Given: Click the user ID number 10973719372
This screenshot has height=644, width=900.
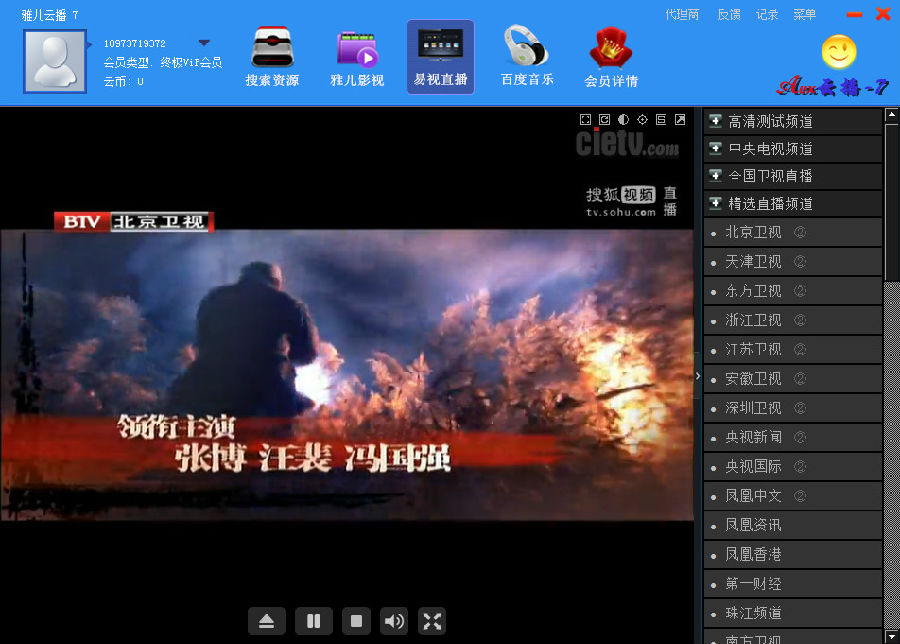Looking at the screenshot, I should [x=135, y=44].
